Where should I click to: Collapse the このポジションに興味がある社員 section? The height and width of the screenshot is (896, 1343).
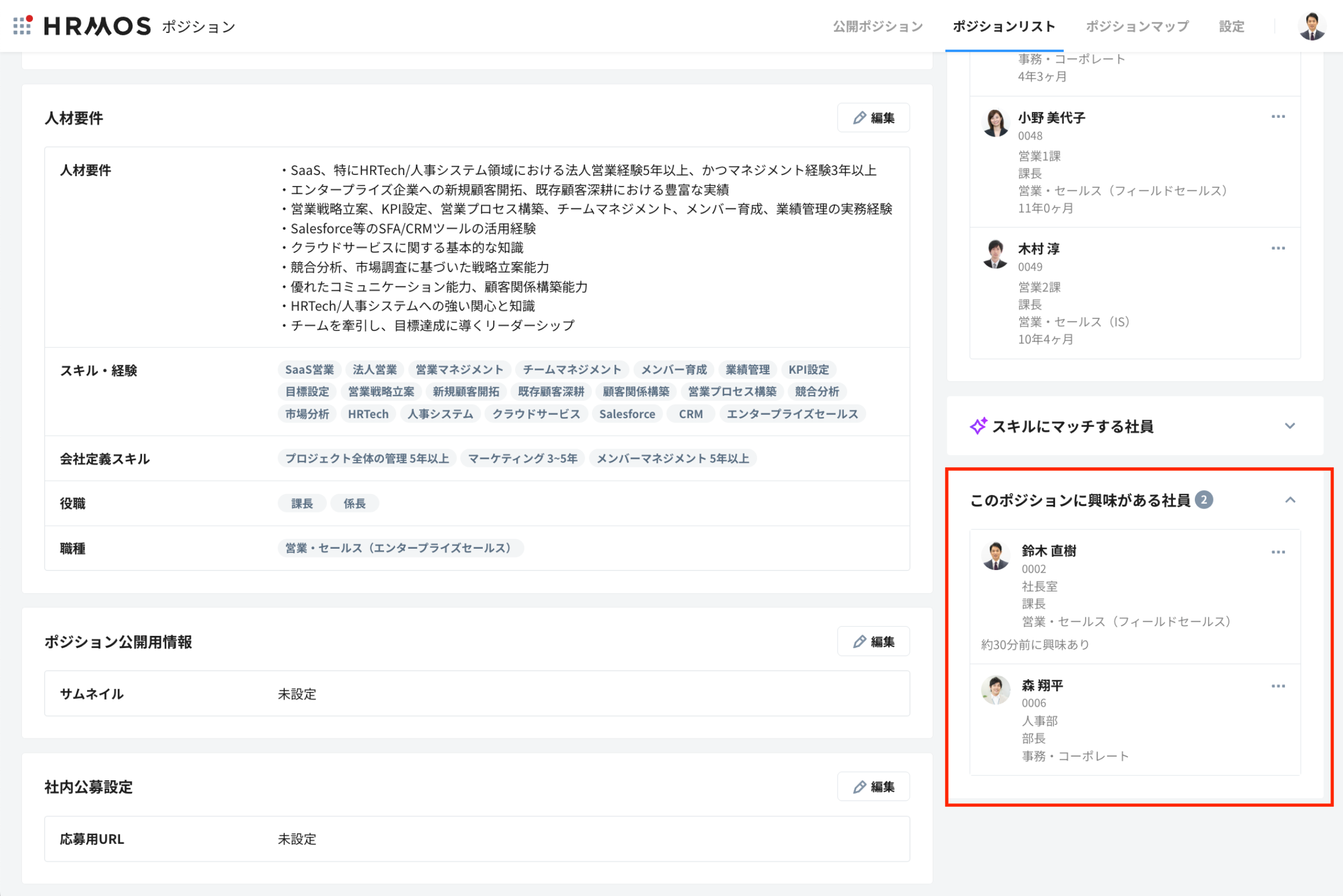[1290, 500]
